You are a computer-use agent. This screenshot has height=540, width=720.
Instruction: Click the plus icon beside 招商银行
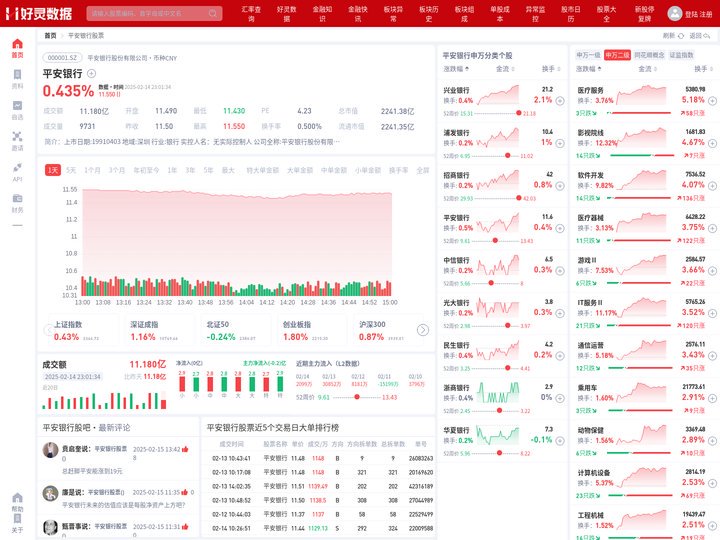point(560,186)
